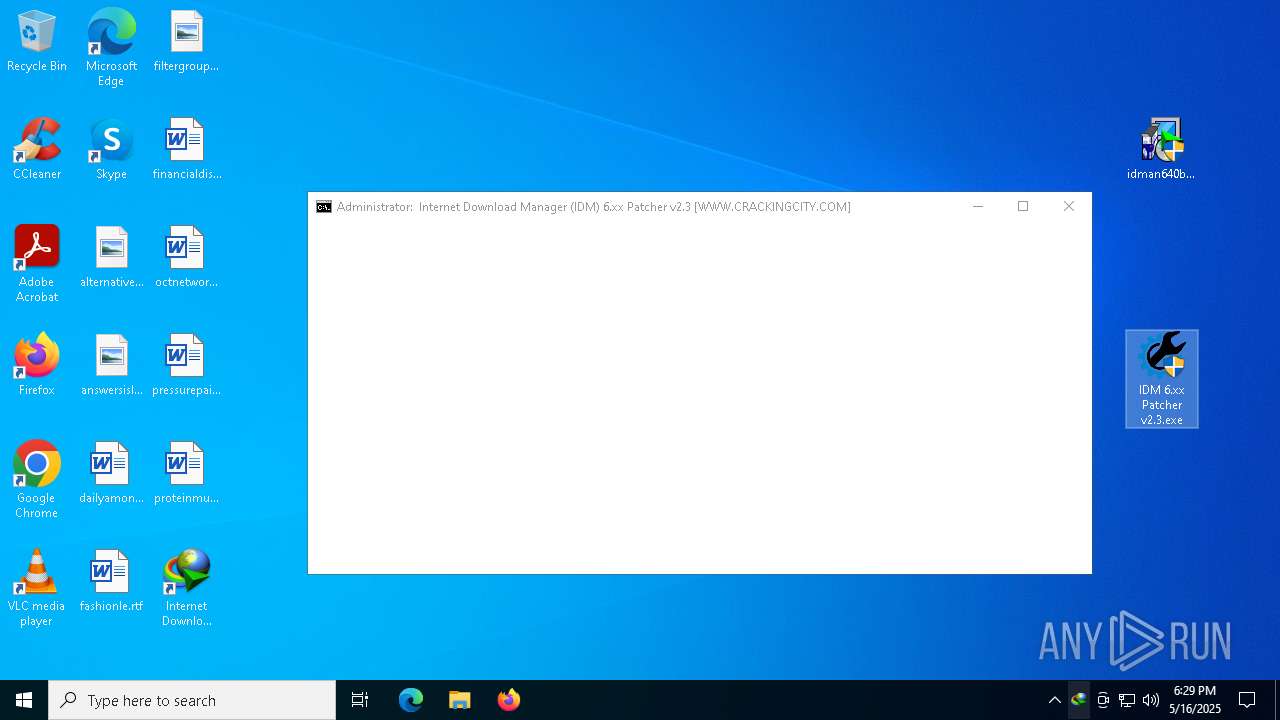Select the Firefox desktop shortcut
Screen dimensions: 1280x720
click(37, 365)
